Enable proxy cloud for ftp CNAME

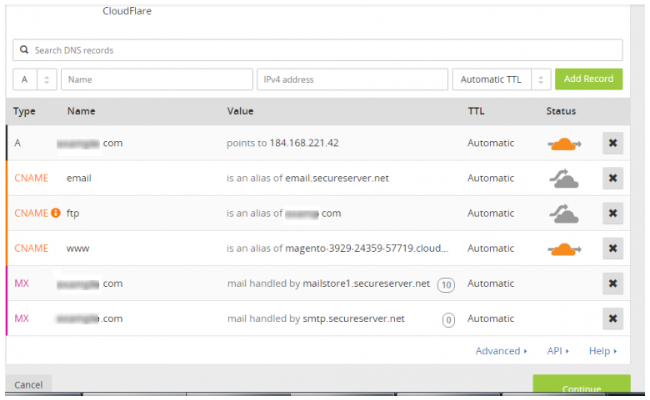pos(565,213)
